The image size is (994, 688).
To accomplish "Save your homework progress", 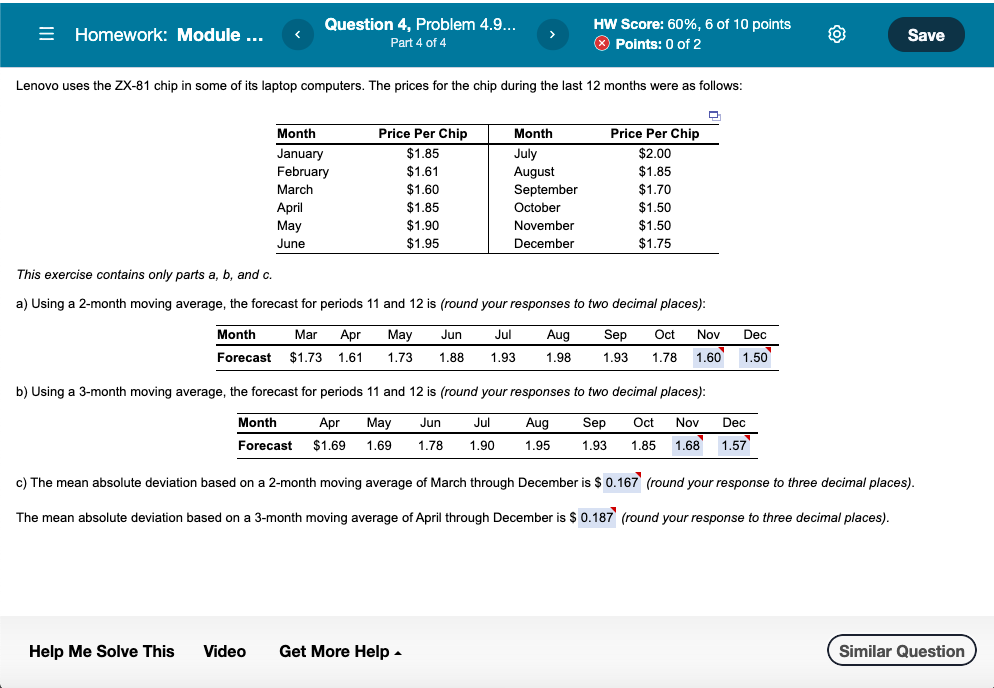I will [925, 34].
